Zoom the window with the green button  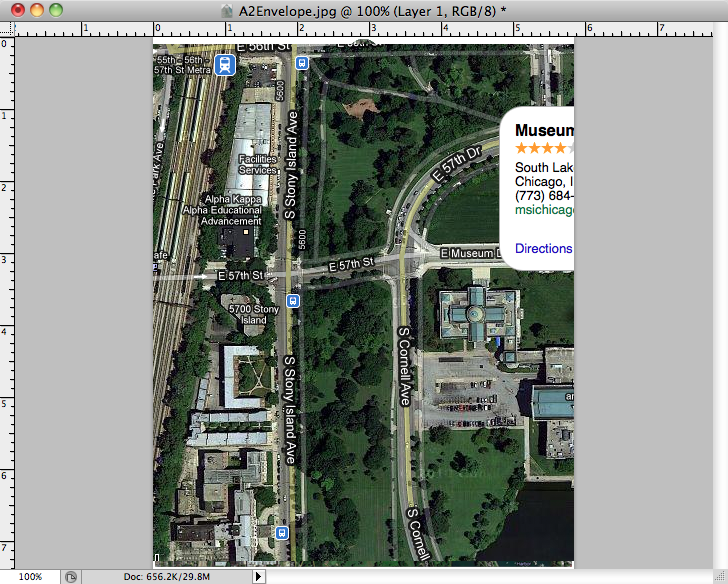tap(56, 10)
